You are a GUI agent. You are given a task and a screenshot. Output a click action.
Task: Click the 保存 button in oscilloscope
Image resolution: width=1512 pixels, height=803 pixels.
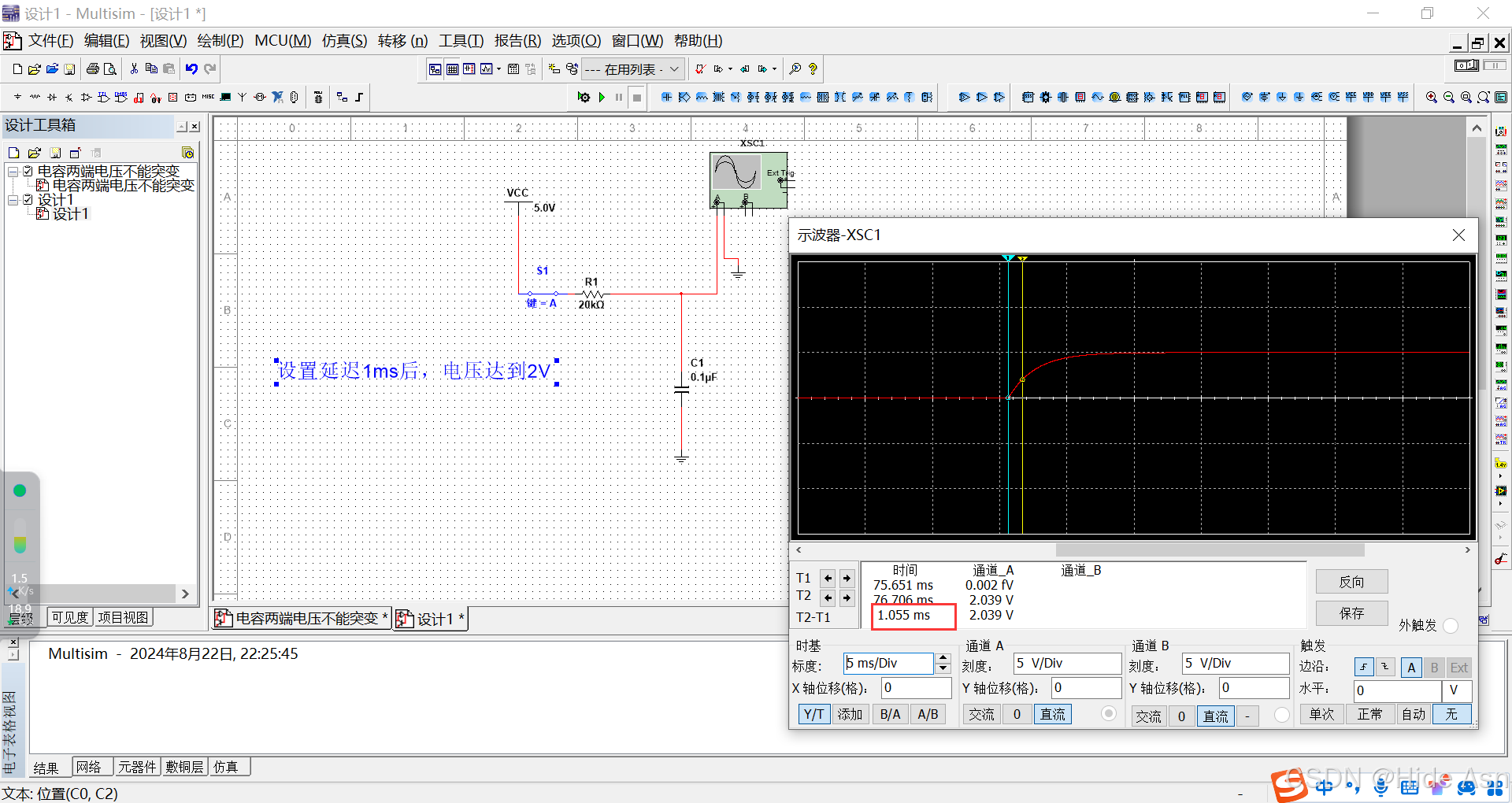coord(1351,613)
